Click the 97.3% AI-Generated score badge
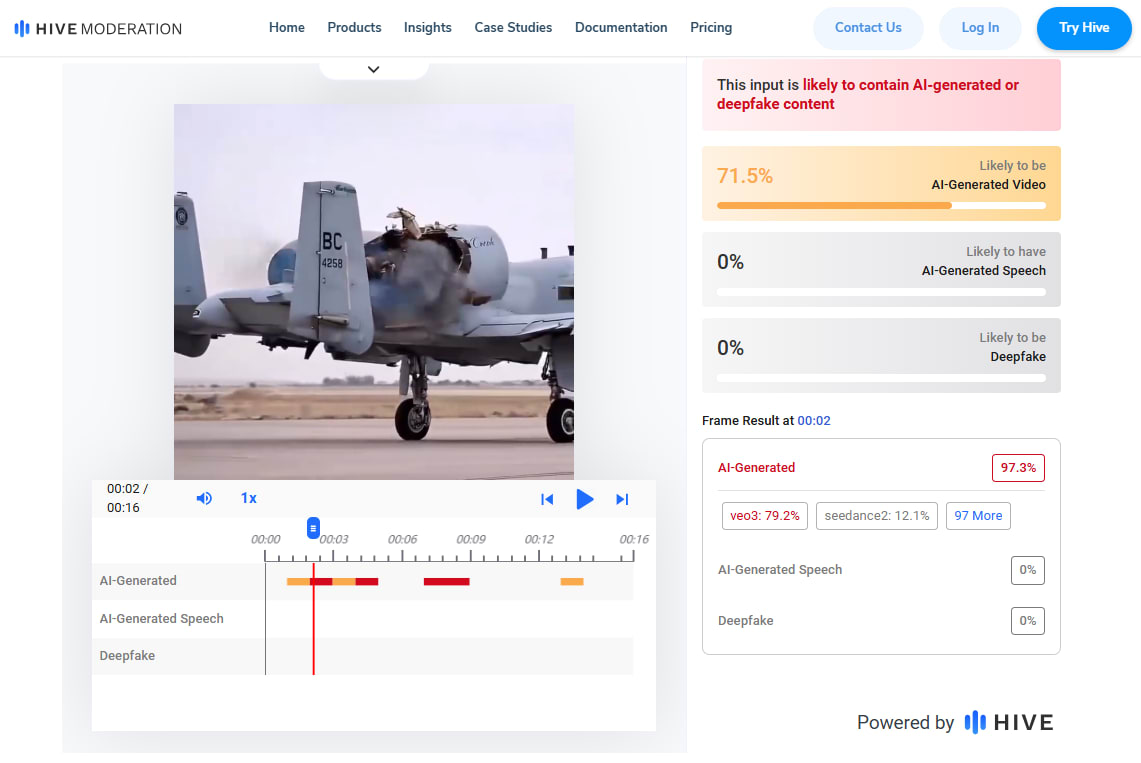 1018,468
